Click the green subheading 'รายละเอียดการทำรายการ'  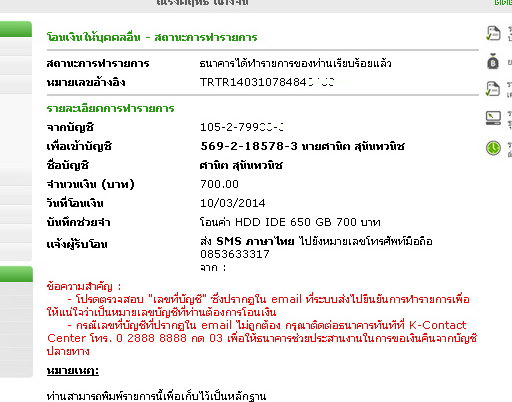tap(110, 108)
